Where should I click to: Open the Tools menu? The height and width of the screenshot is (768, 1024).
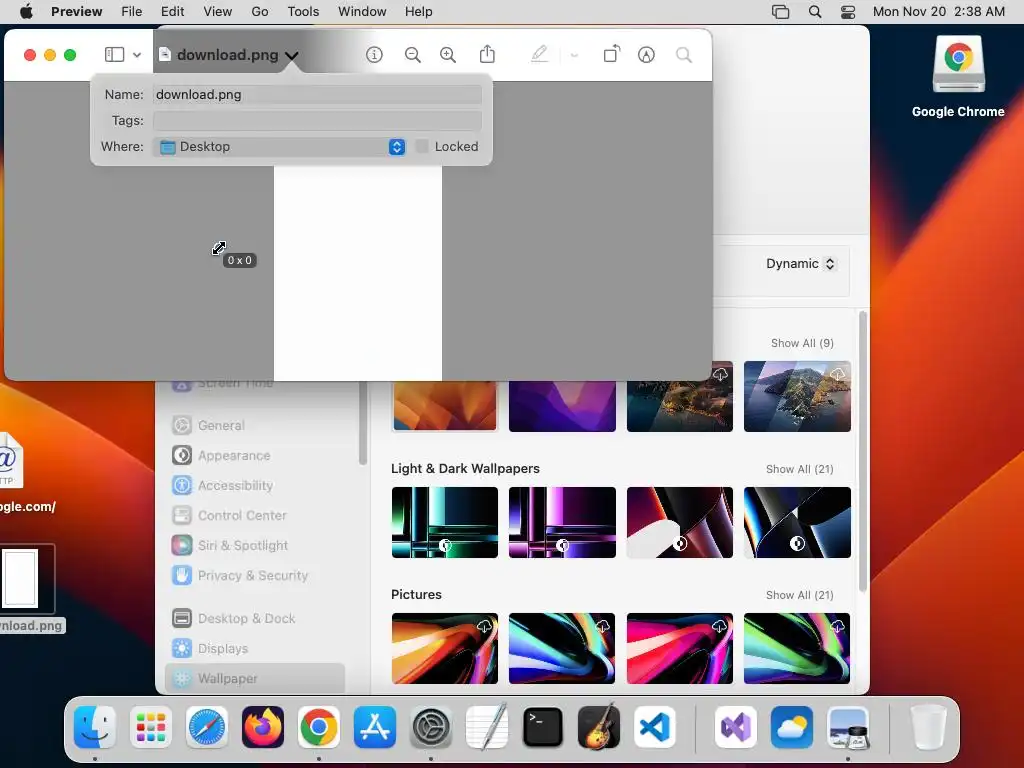point(303,12)
